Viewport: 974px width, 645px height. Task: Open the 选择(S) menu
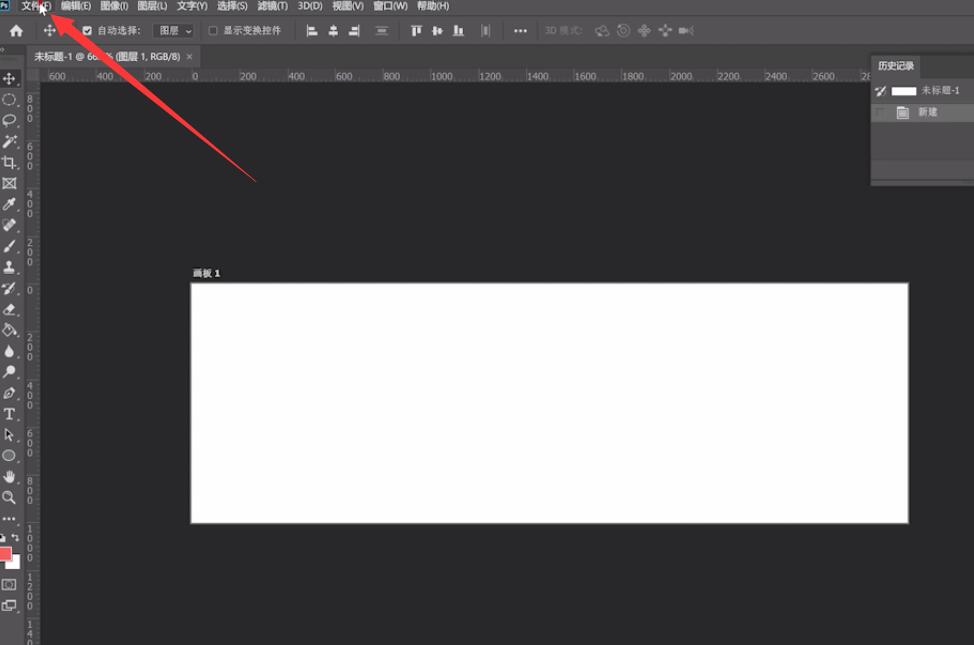click(232, 6)
